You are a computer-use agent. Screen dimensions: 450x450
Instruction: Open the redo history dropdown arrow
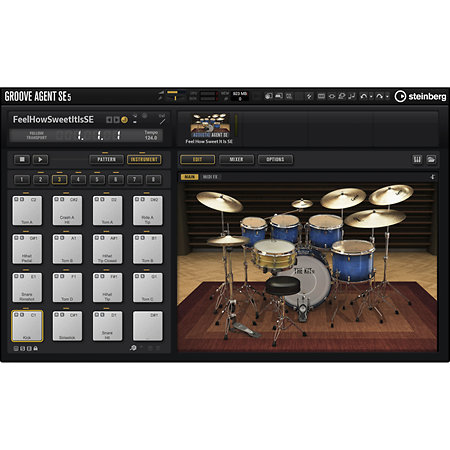(387, 96)
